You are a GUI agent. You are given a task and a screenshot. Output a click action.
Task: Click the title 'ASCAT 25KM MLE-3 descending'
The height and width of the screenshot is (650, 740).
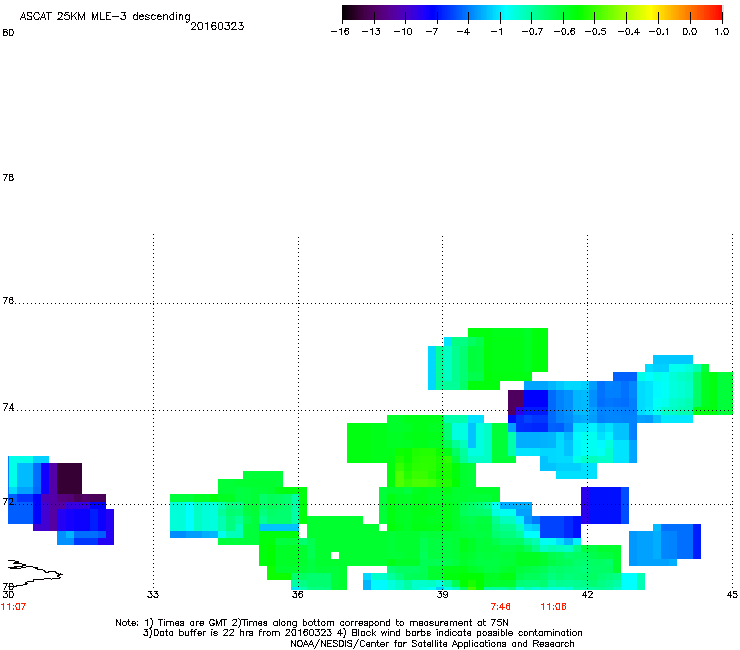pos(105,16)
